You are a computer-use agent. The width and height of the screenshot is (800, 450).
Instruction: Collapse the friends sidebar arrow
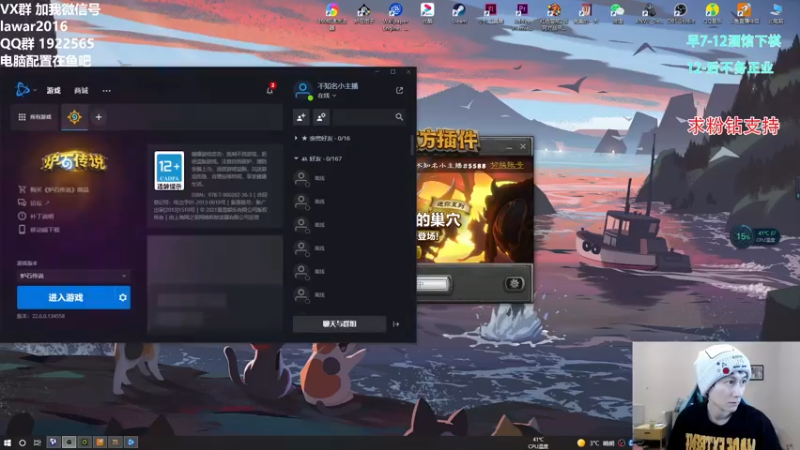click(x=396, y=324)
